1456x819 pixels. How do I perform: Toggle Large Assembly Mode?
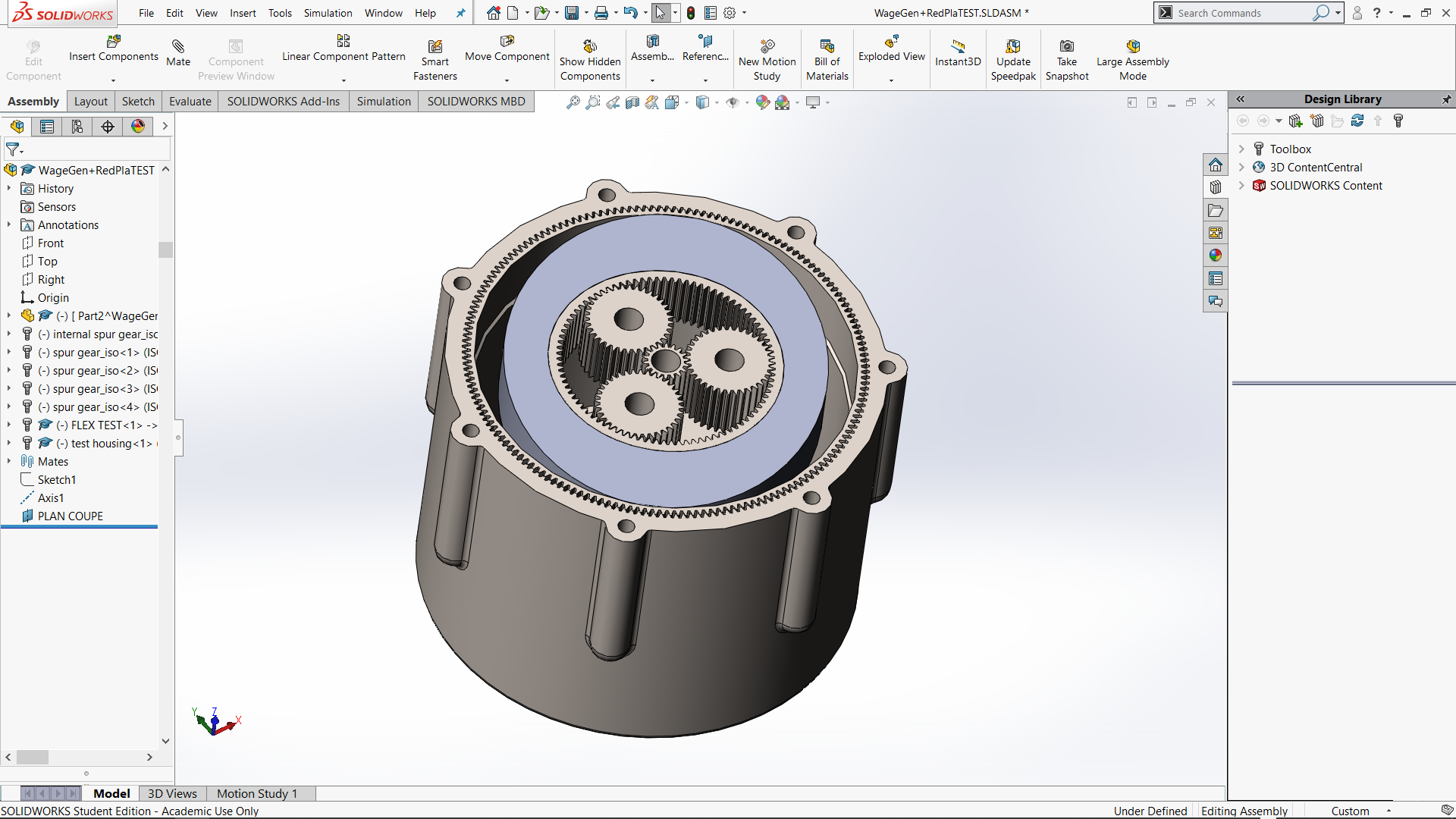click(x=1132, y=47)
